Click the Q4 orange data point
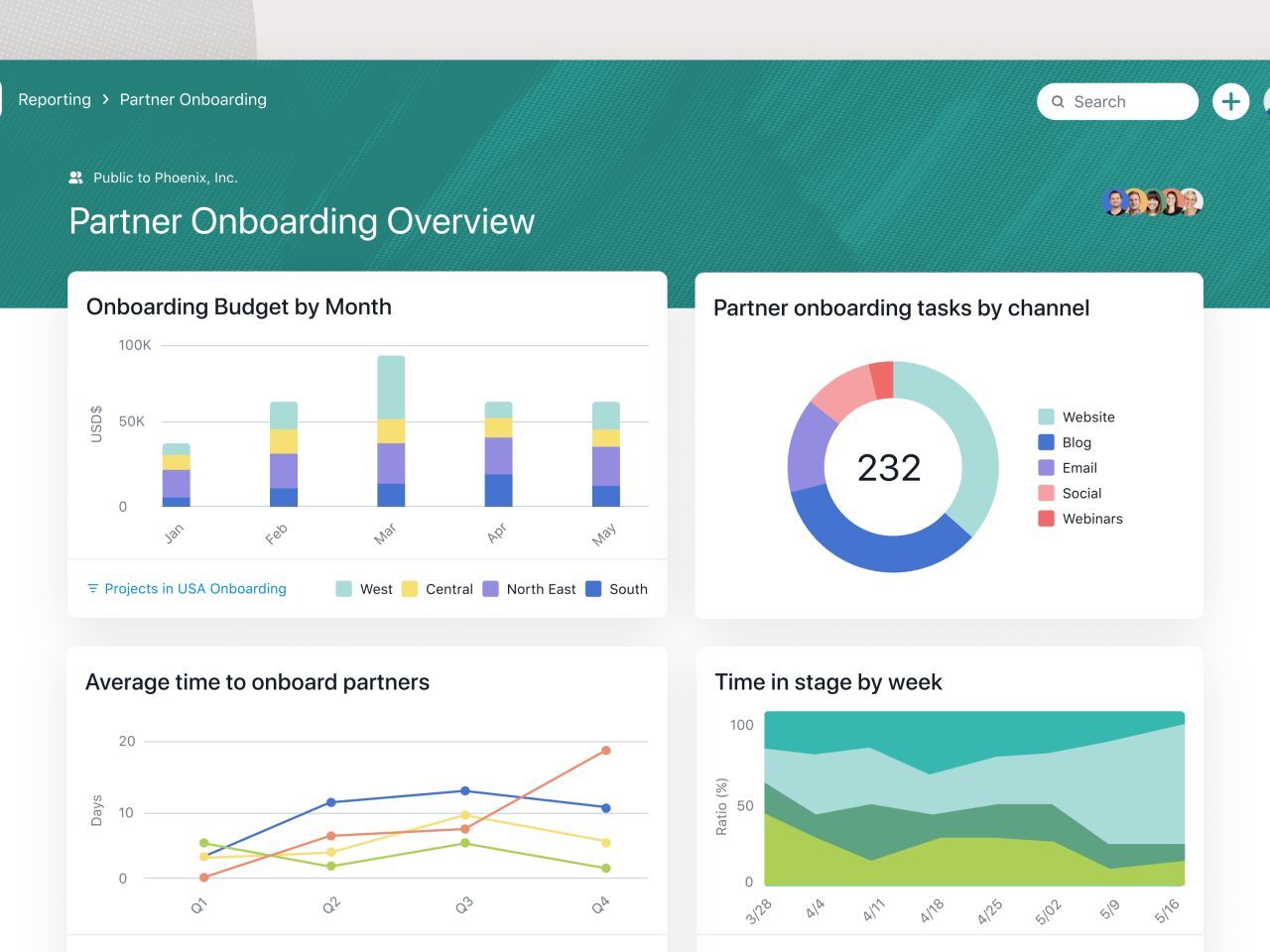The image size is (1270, 952). pos(604,751)
